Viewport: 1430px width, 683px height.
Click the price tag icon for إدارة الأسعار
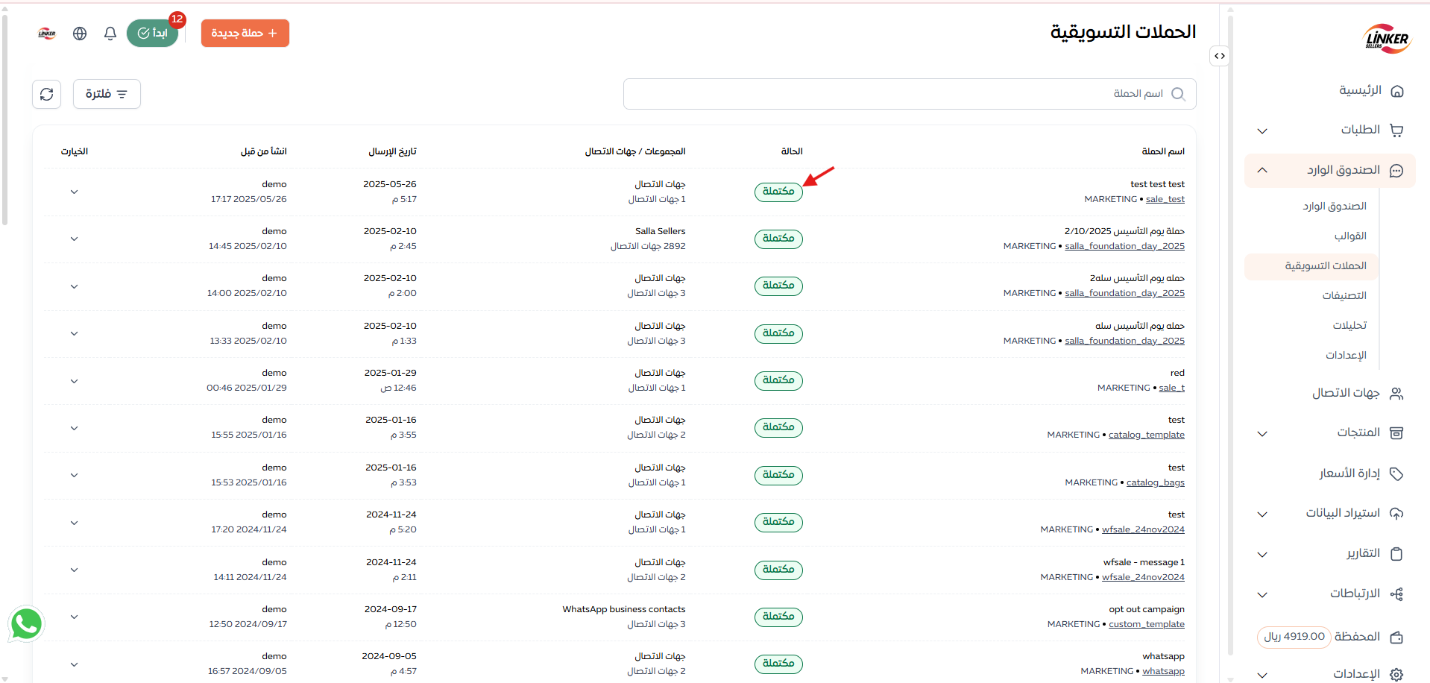point(1397,473)
